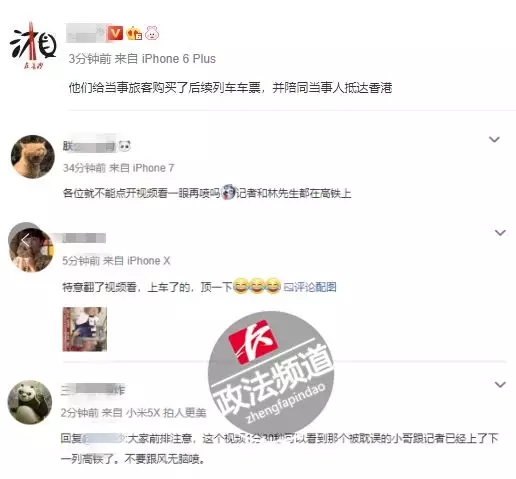Click the pink rabbit badge icon
The image size is (516, 479).
pos(152,33)
